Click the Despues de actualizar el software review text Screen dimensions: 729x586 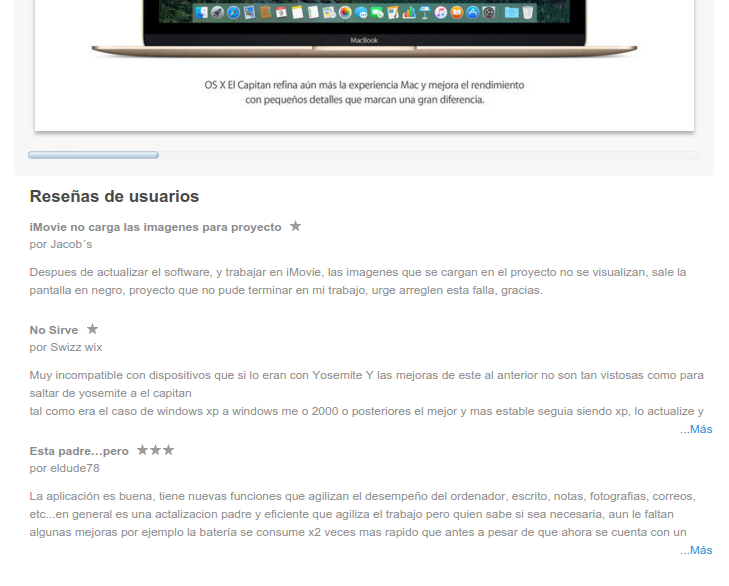(358, 281)
